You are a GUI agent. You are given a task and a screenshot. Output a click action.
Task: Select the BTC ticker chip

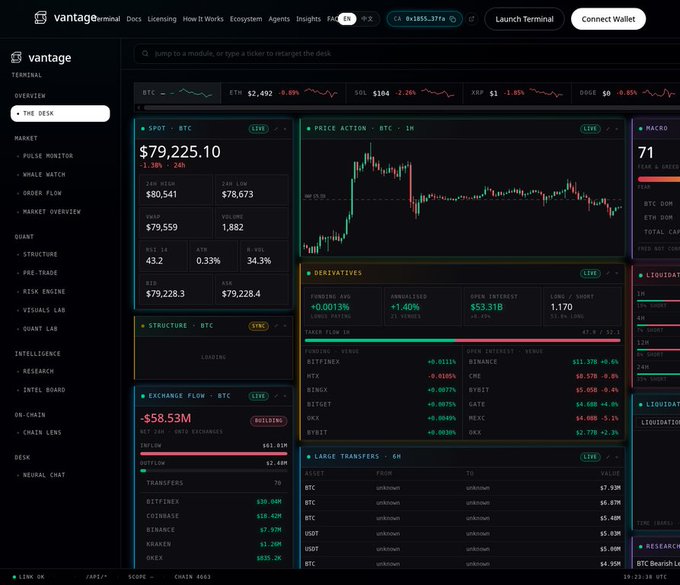(177, 93)
